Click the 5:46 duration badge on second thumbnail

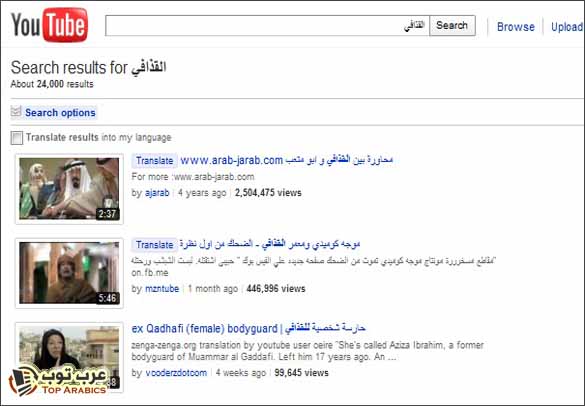(107, 298)
